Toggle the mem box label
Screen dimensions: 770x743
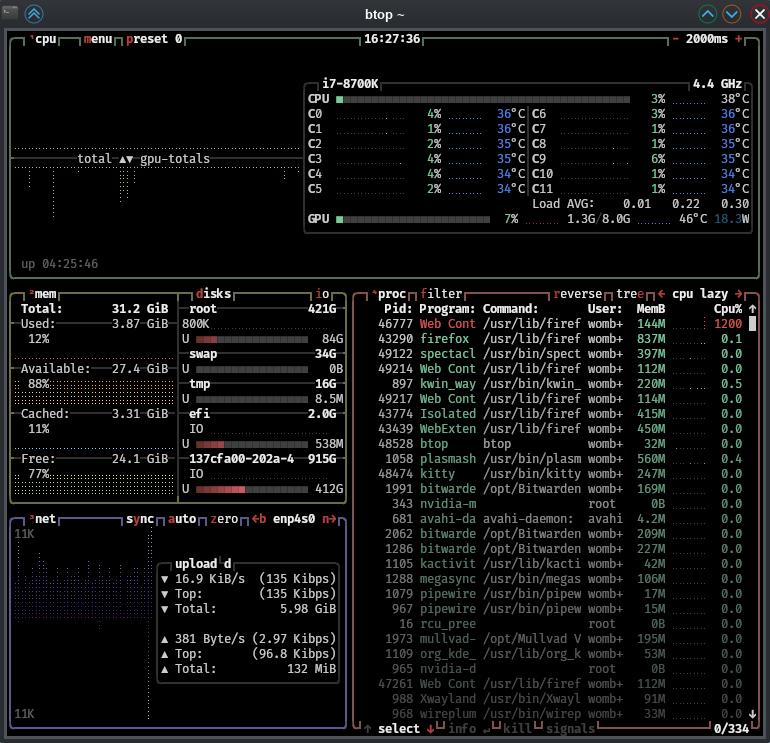(x=45, y=294)
